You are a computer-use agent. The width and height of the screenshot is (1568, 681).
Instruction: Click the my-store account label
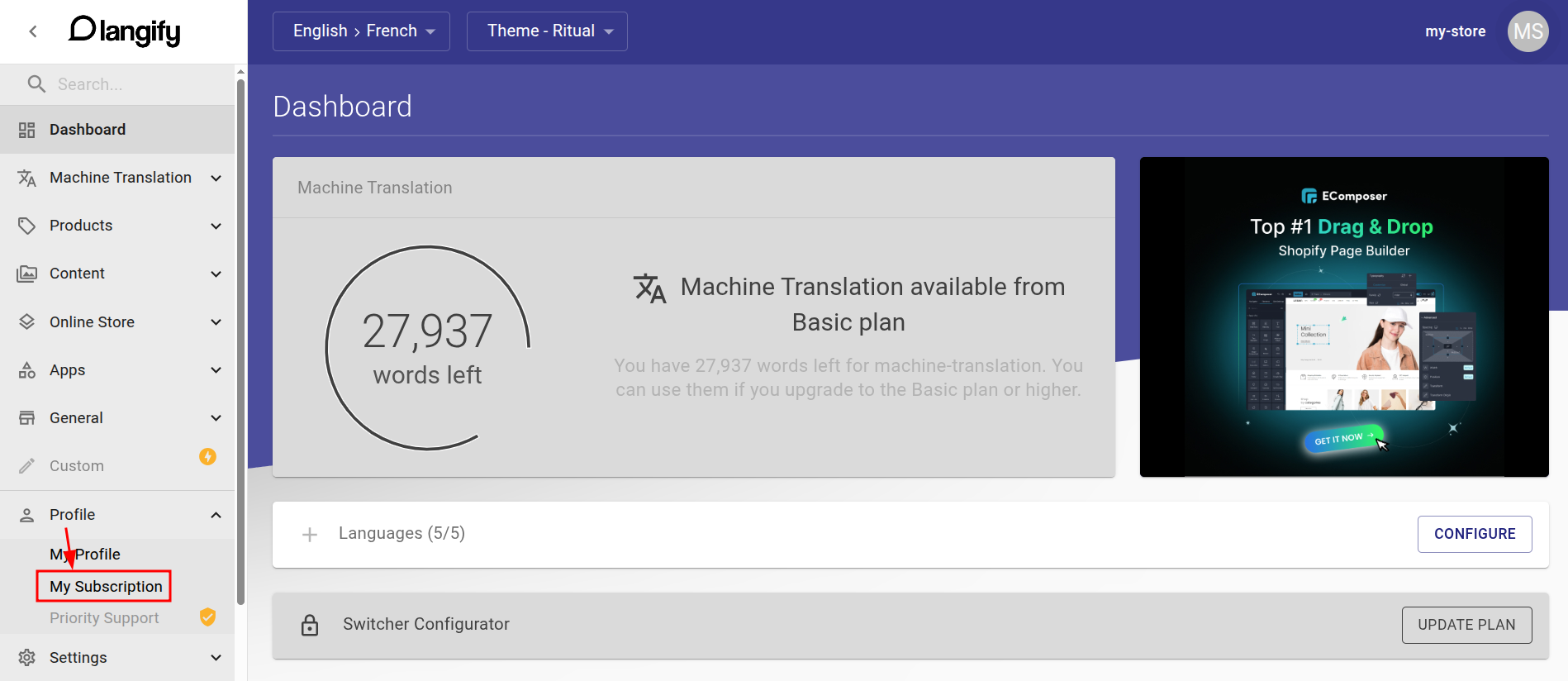point(1455,31)
